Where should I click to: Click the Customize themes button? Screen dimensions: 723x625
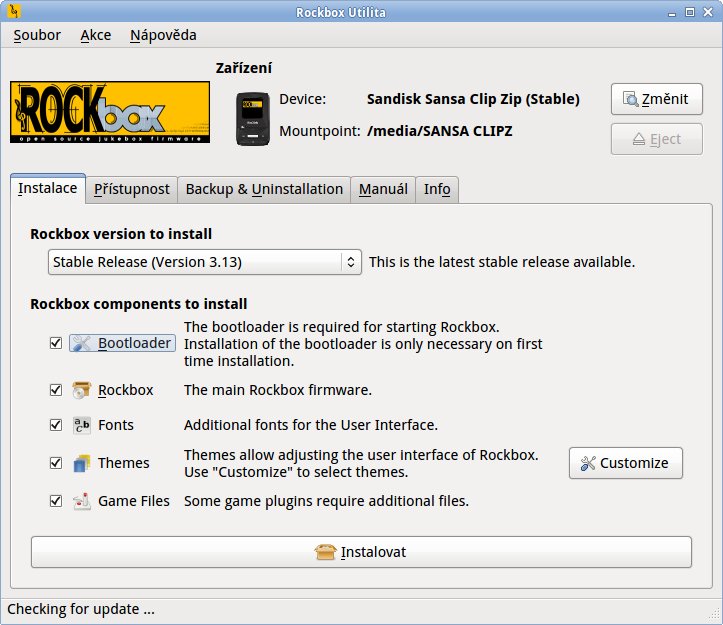626,463
